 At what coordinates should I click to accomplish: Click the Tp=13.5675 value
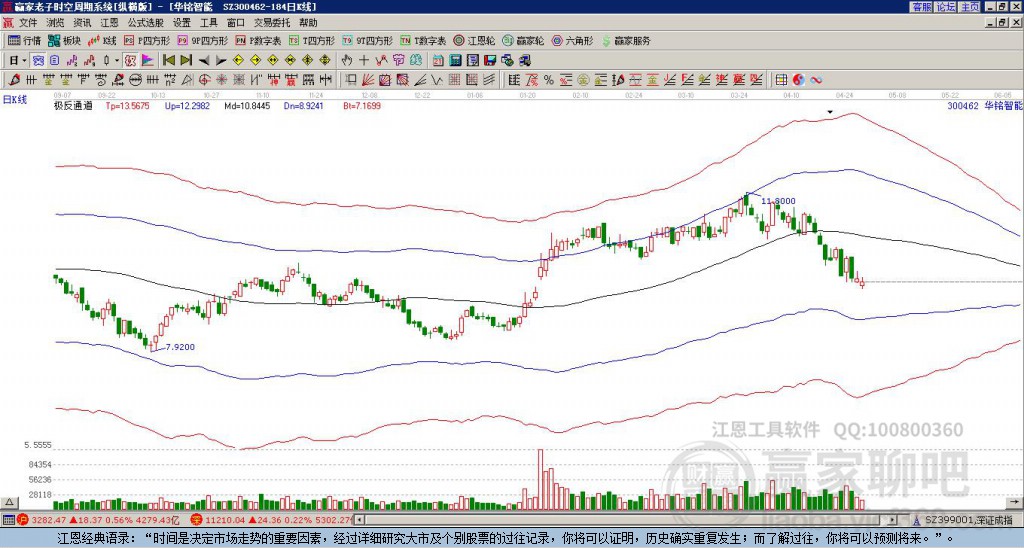[127, 105]
